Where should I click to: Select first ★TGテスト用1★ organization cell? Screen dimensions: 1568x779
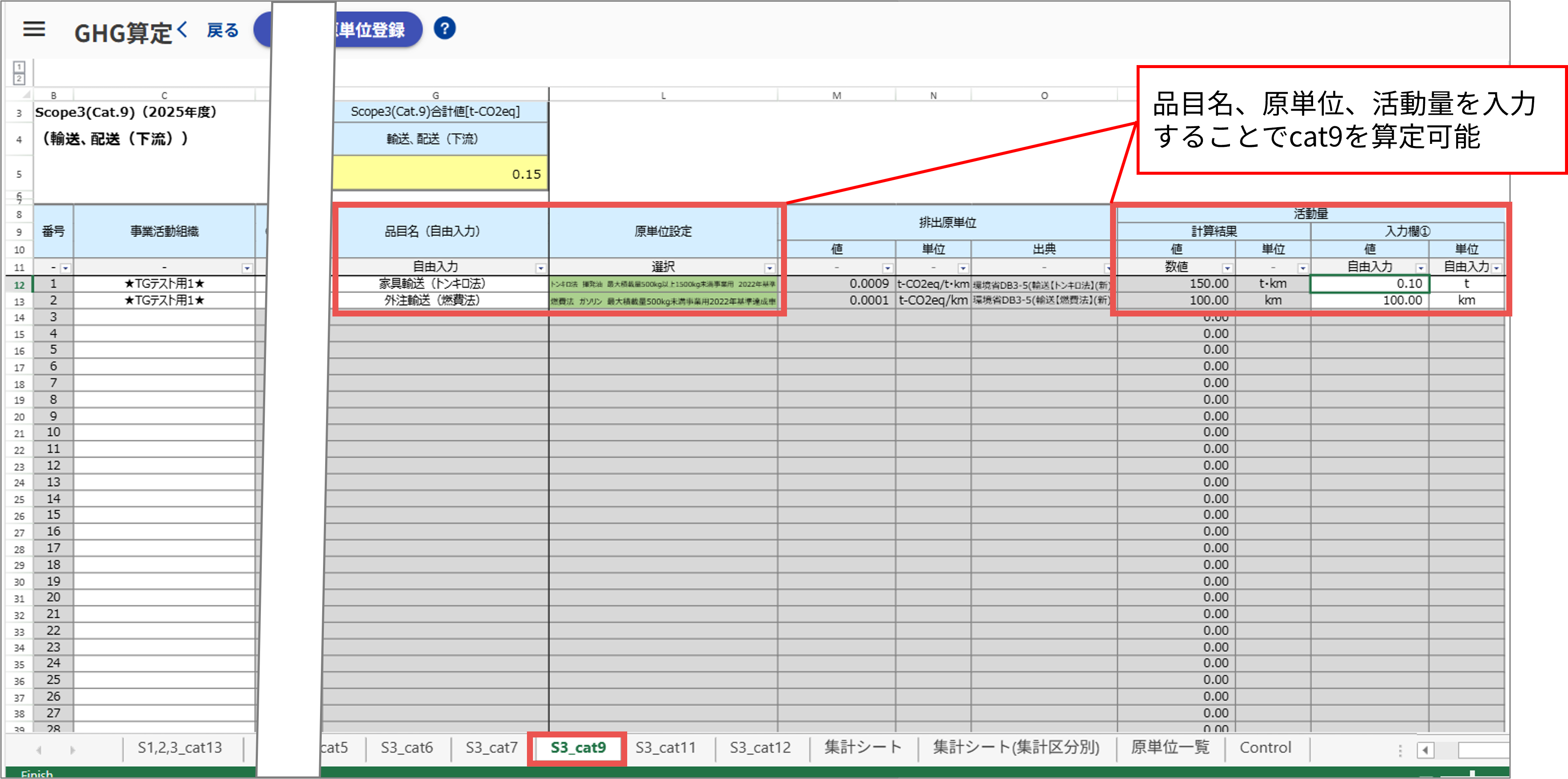coord(165,284)
